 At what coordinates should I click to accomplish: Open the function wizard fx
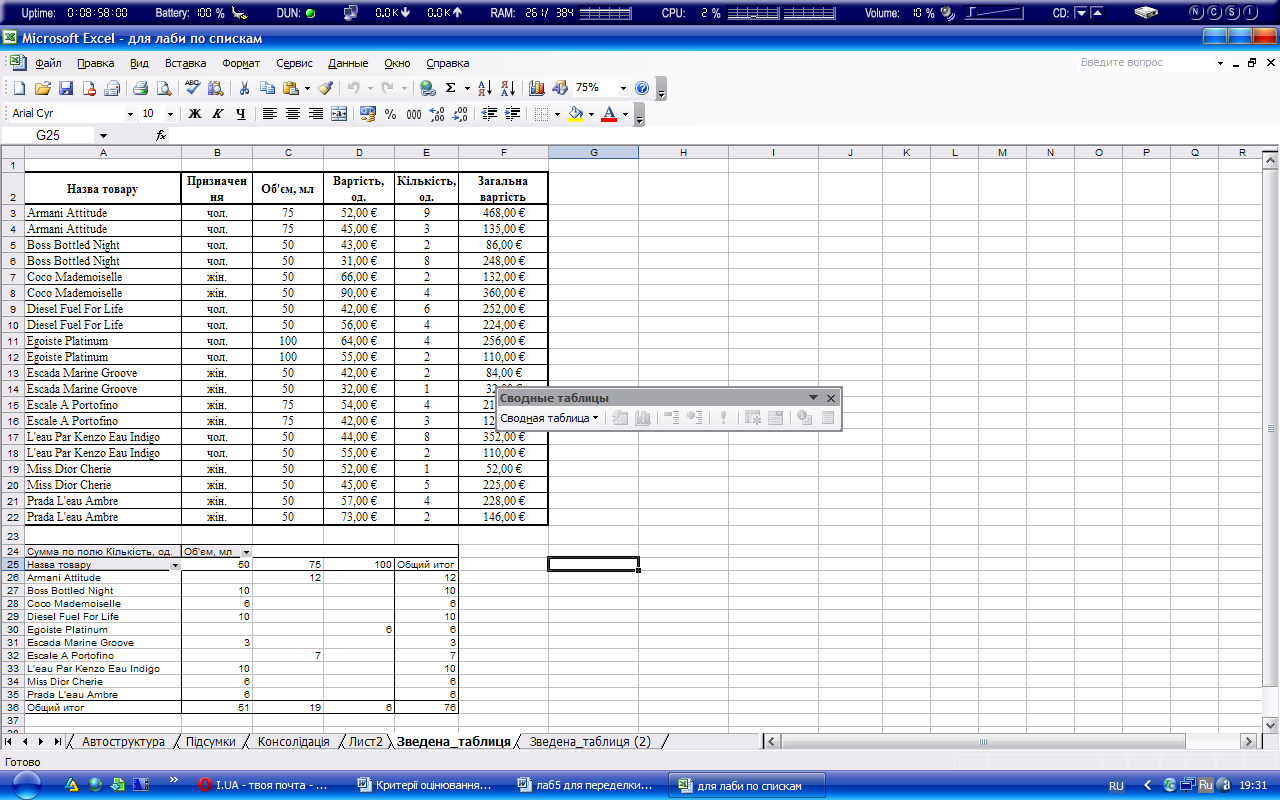coord(161,135)
